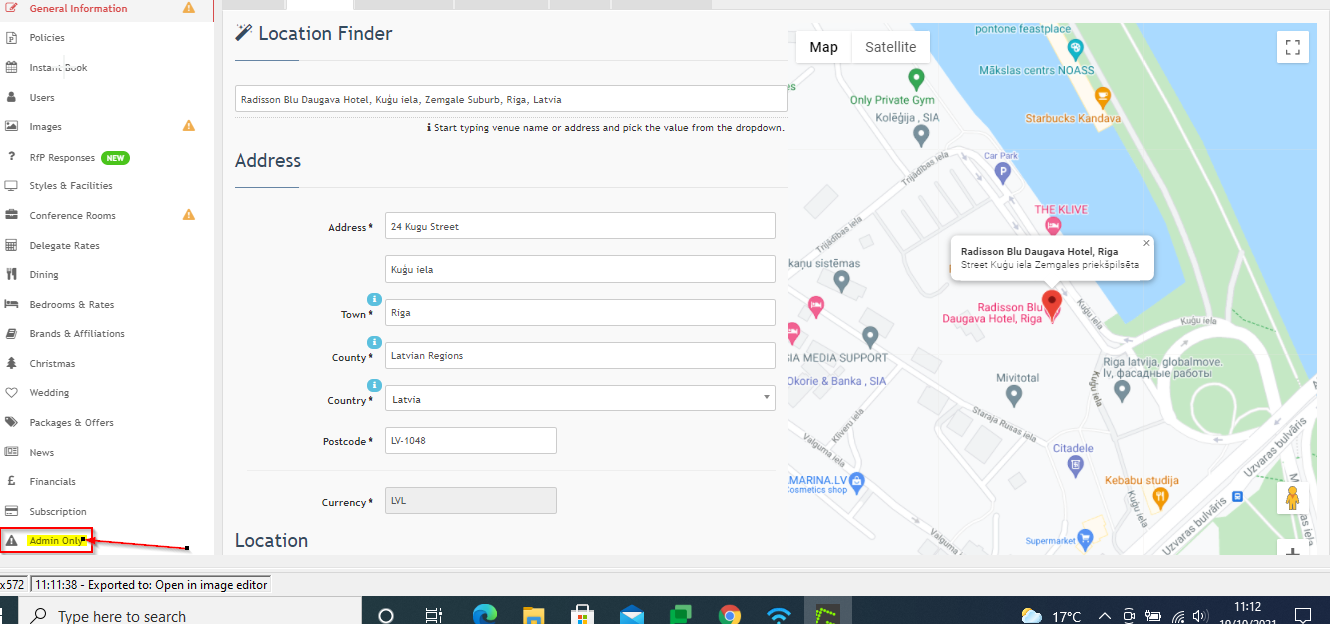This screenshot has width=1330, height=624.
Task: Toggle fullscreen map view
Action: click(x=1293, y=47)
